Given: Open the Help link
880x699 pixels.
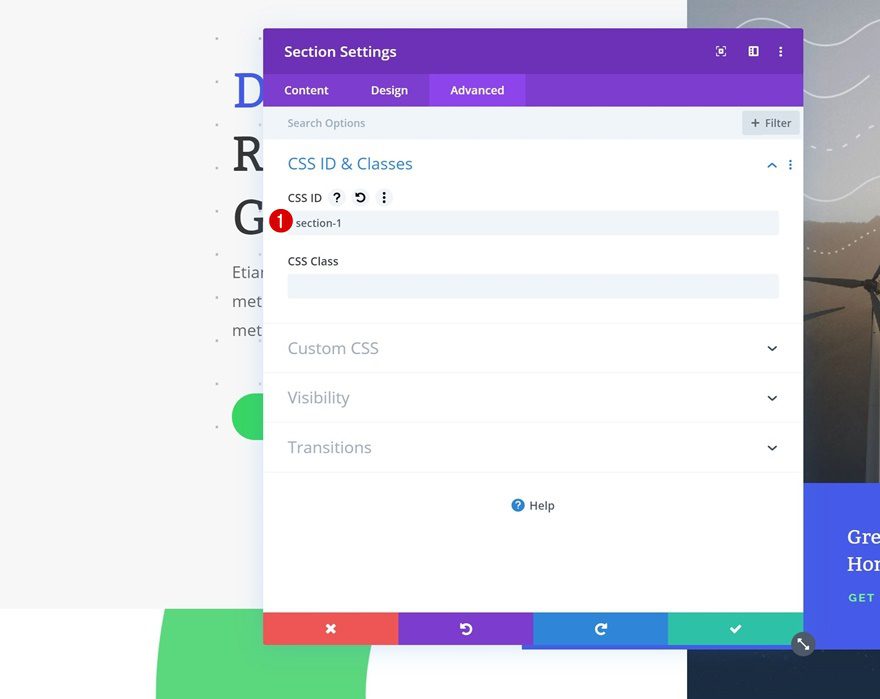Looking at the screenshot, I should click(542, 505).
